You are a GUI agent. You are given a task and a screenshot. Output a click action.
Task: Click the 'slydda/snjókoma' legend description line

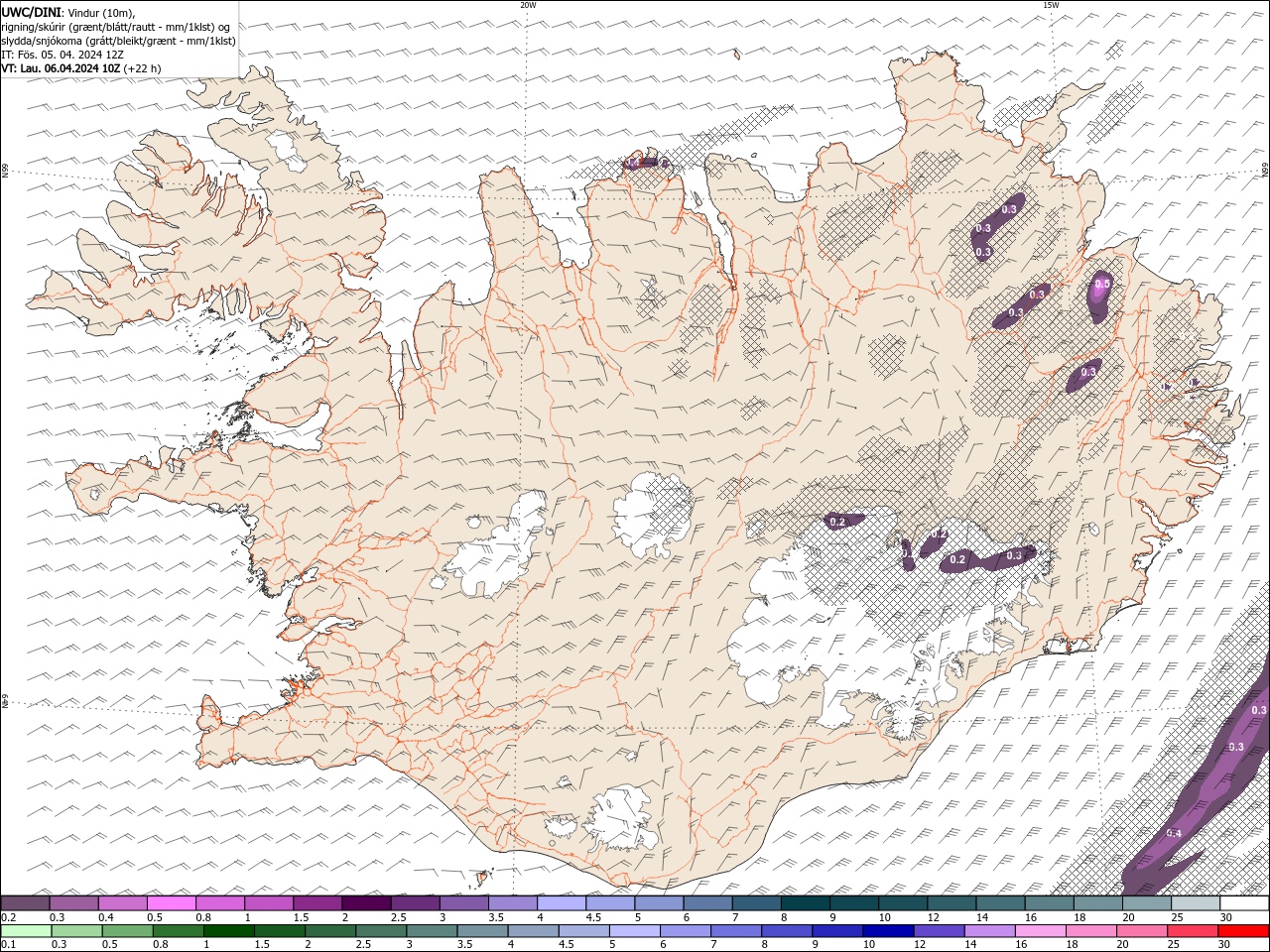118,41
